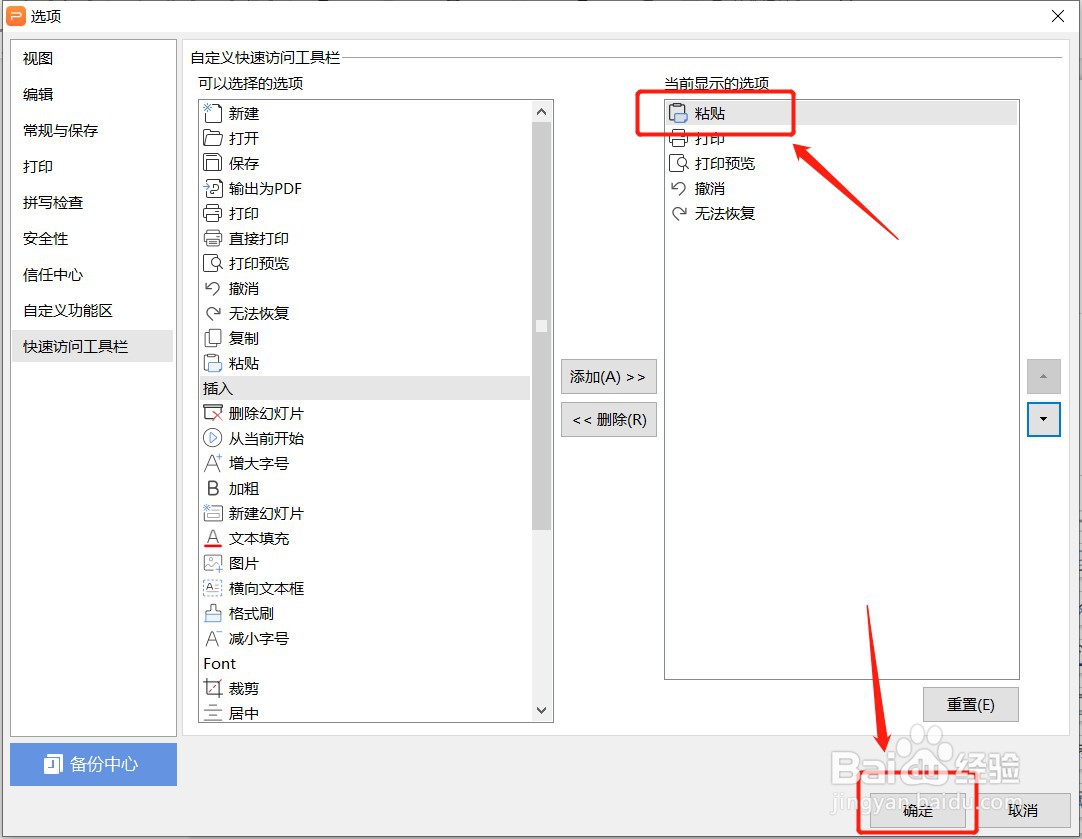Select the 减小字号 icon
The width and height of the screenshot is (1082, 839).
click(x=213, y=638)
